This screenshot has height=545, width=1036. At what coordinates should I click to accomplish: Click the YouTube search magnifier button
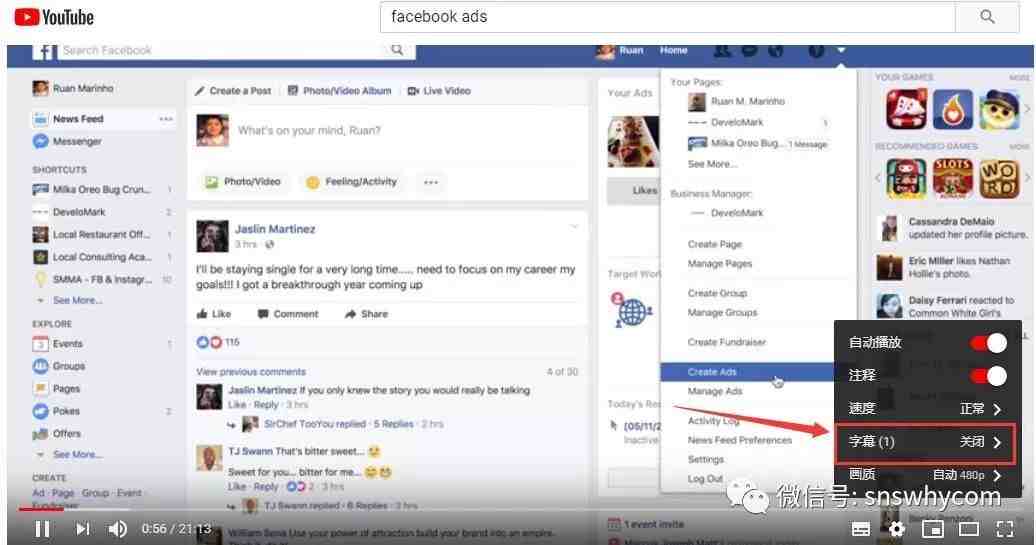(x=987, y=17)
